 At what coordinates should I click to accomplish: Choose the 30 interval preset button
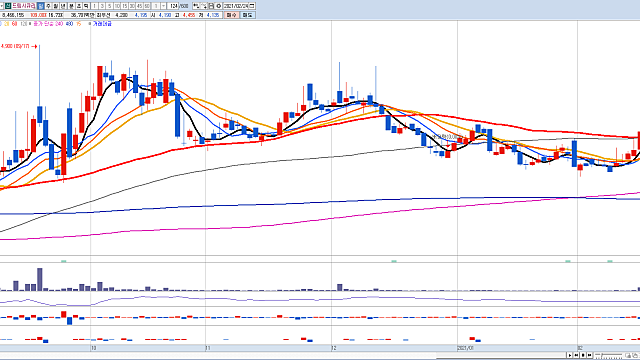(x=132, y=6)
